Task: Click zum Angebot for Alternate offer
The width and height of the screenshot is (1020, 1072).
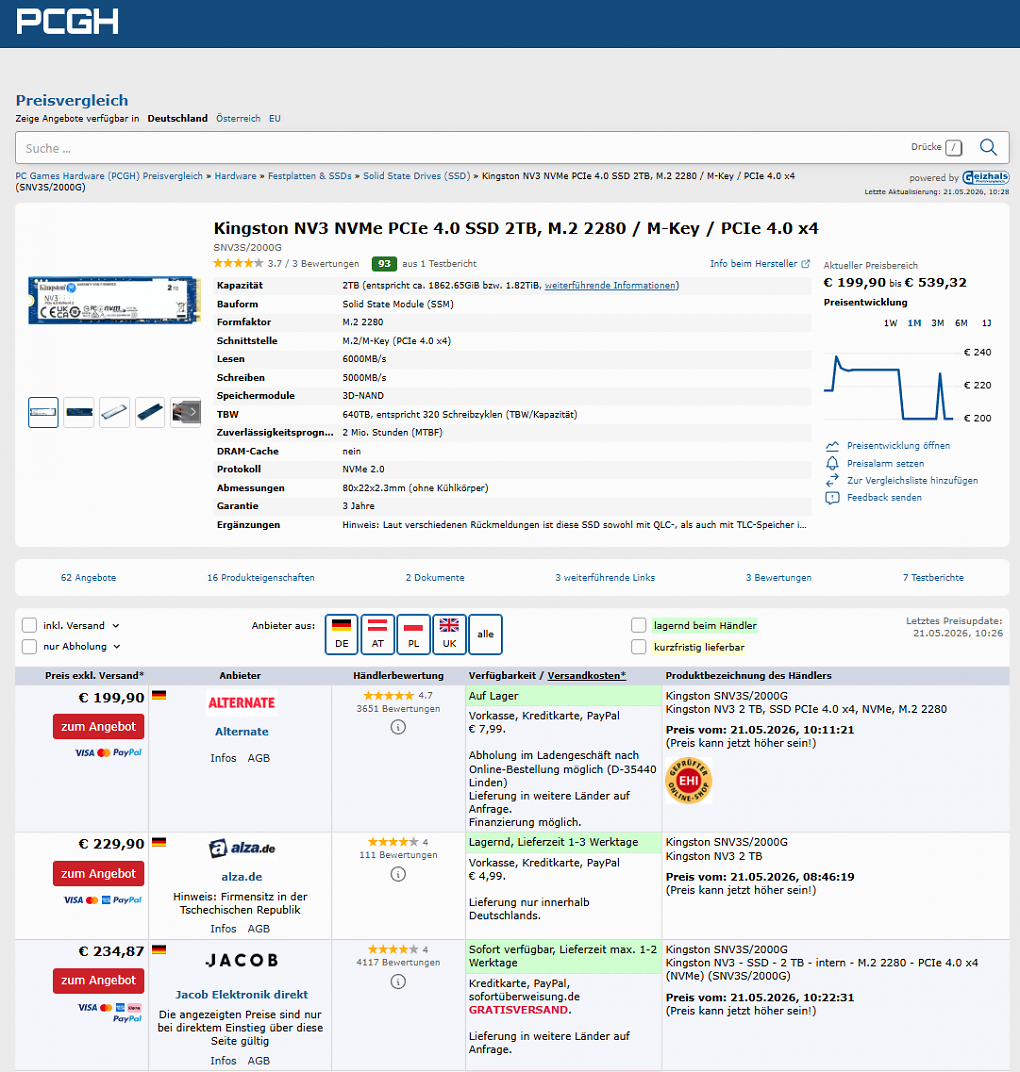Action: click(98, 727)
